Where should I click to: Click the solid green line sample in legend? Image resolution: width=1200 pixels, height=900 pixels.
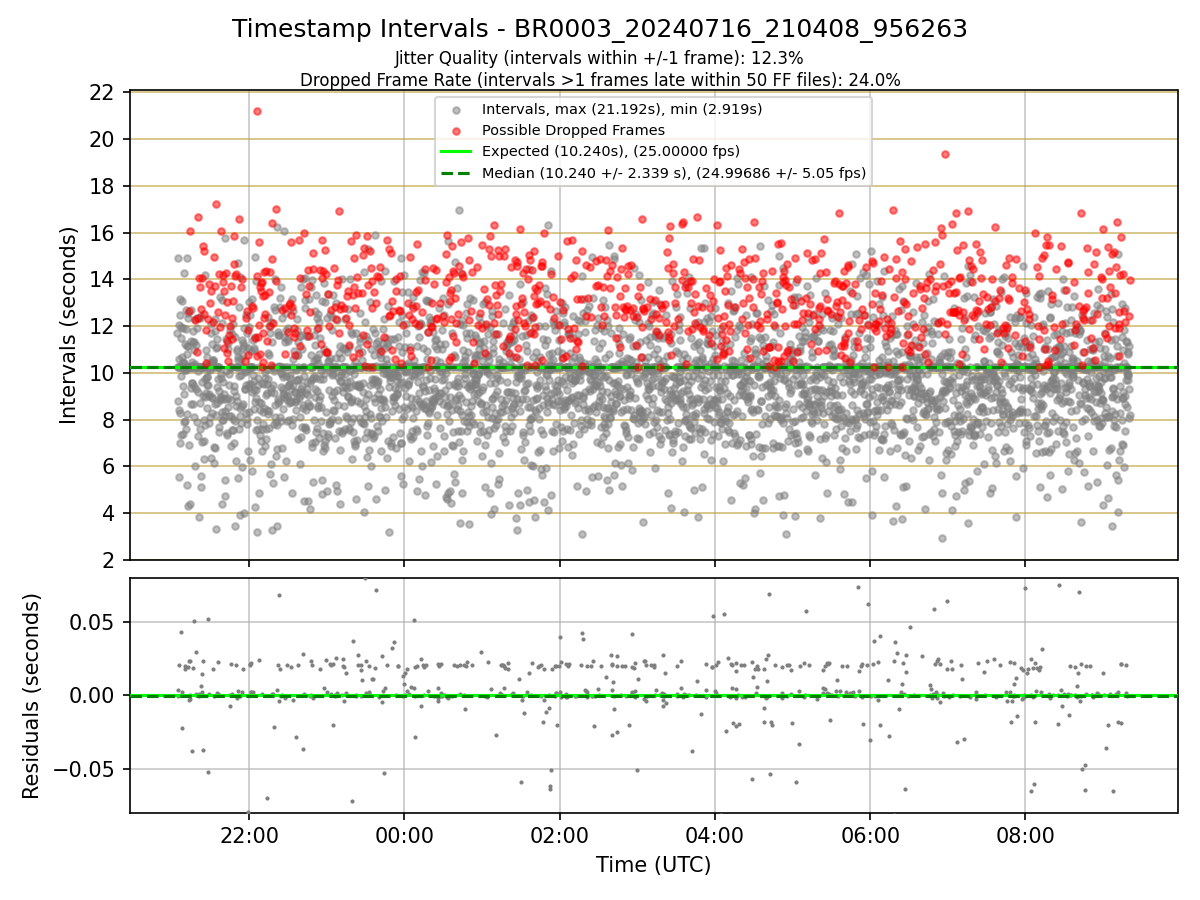coord(456,152)
